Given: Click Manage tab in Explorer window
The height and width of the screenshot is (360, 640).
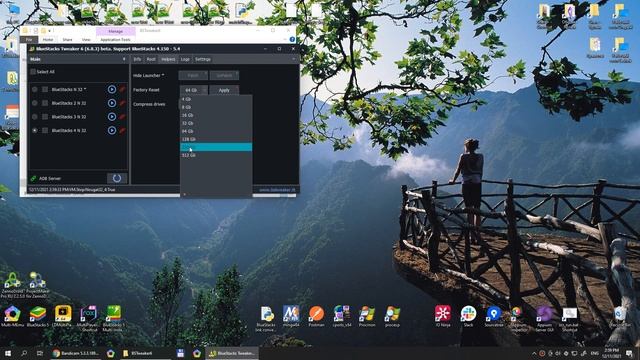Looking at the screenshot, I should tap(116, 31).
